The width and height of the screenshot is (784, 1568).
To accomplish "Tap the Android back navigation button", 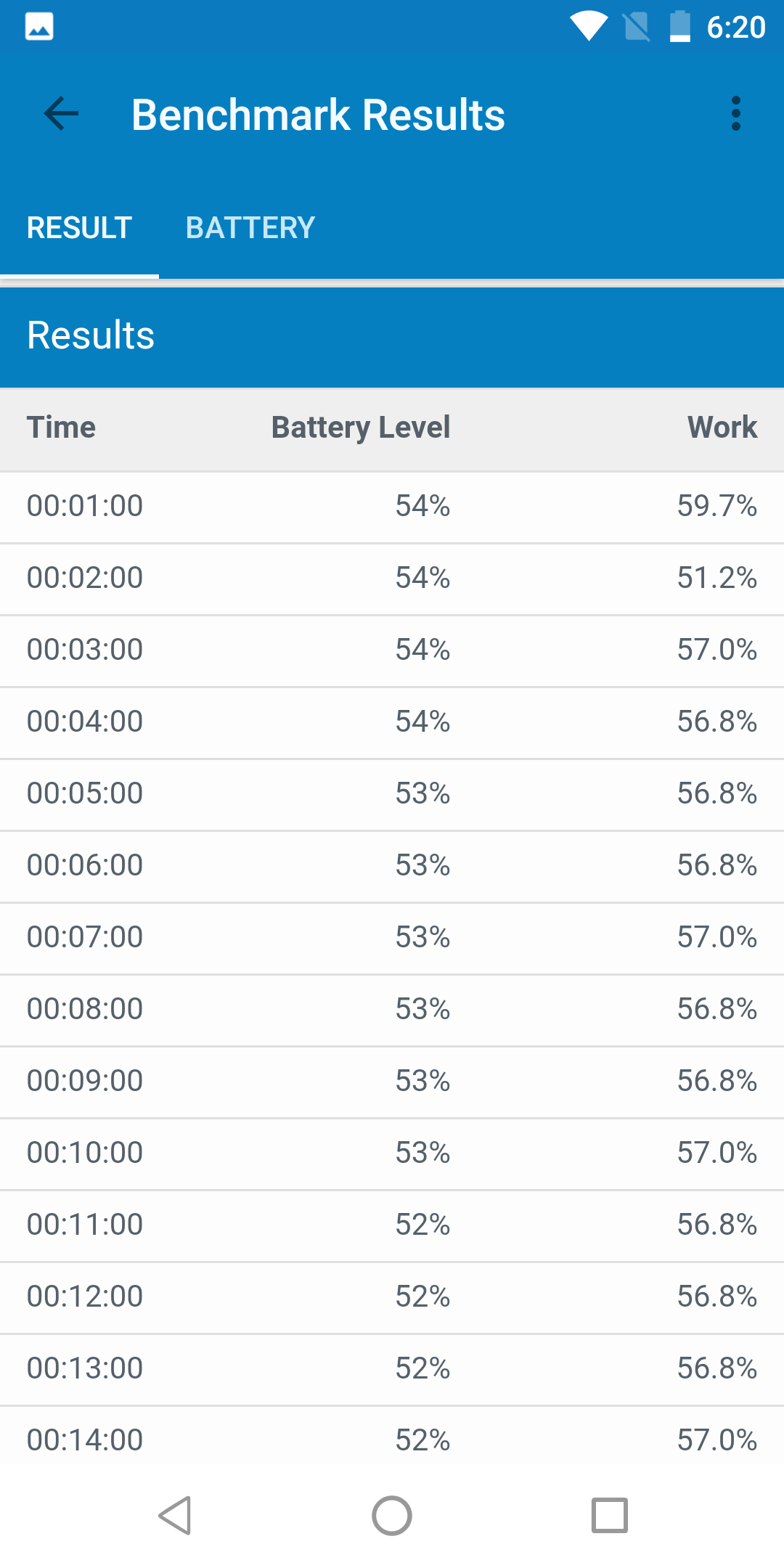I will (x=175, y=1516).
